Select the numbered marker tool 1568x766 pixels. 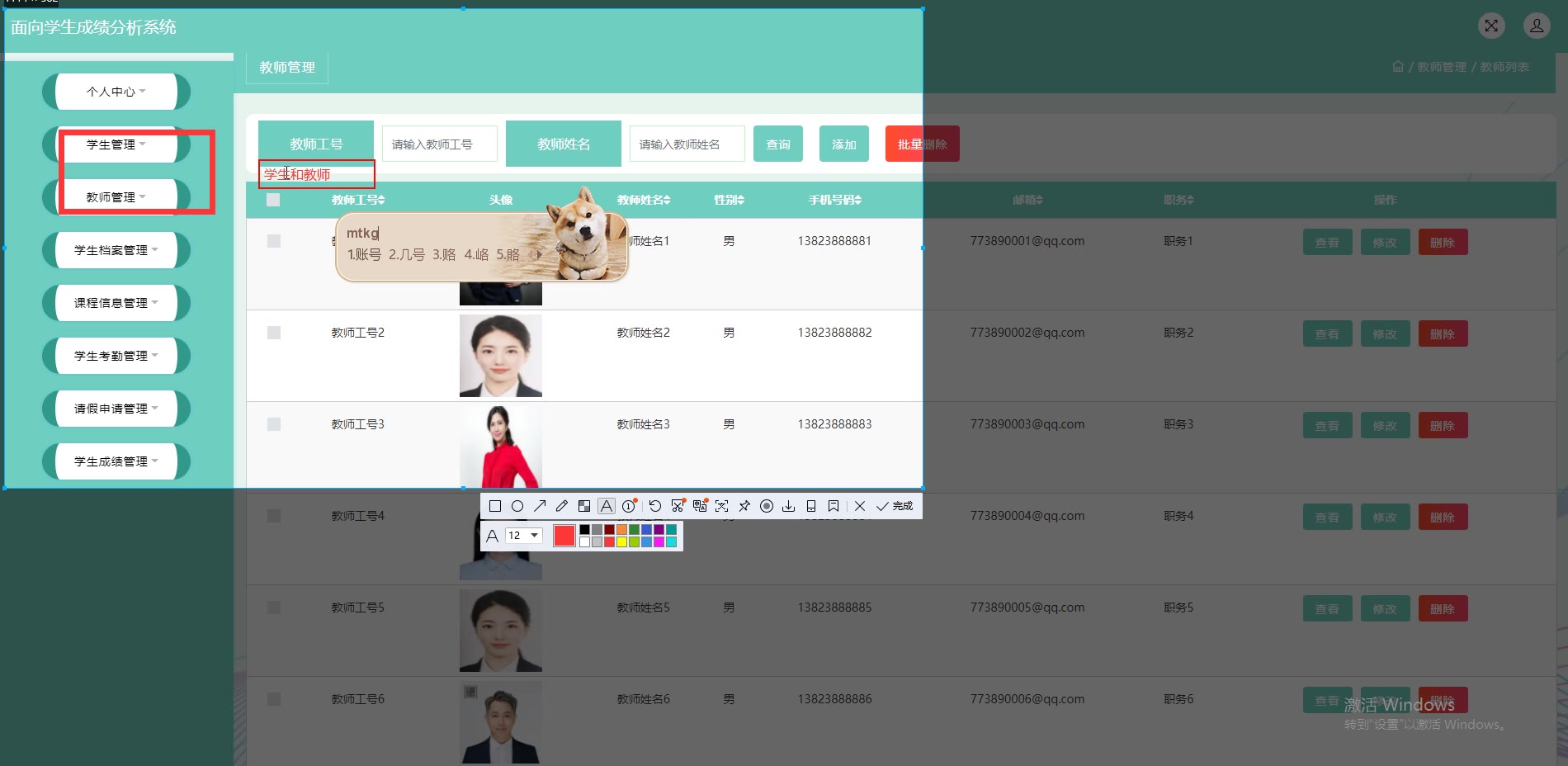(x=630, y=506)
